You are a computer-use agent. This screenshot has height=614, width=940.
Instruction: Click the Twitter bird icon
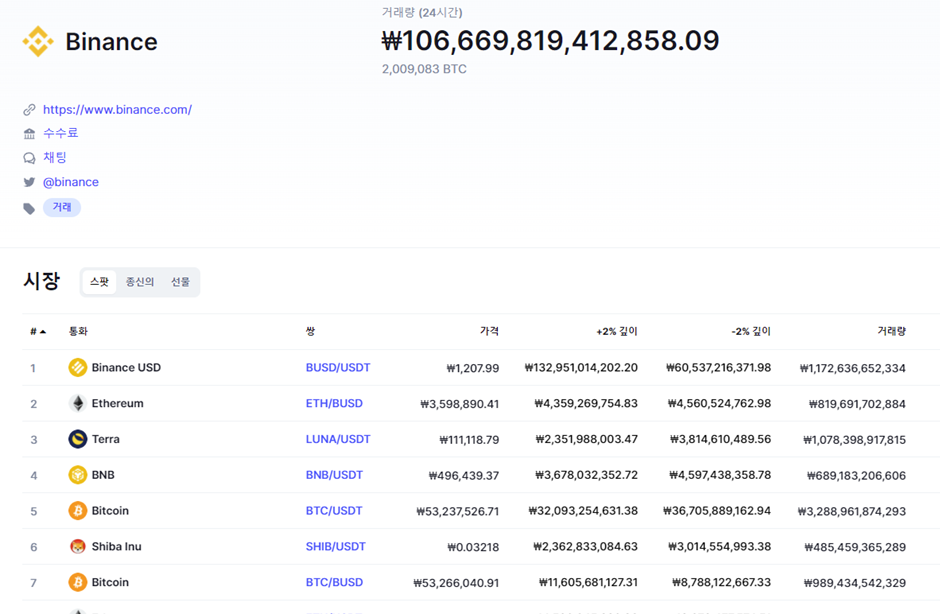[29, 183]
